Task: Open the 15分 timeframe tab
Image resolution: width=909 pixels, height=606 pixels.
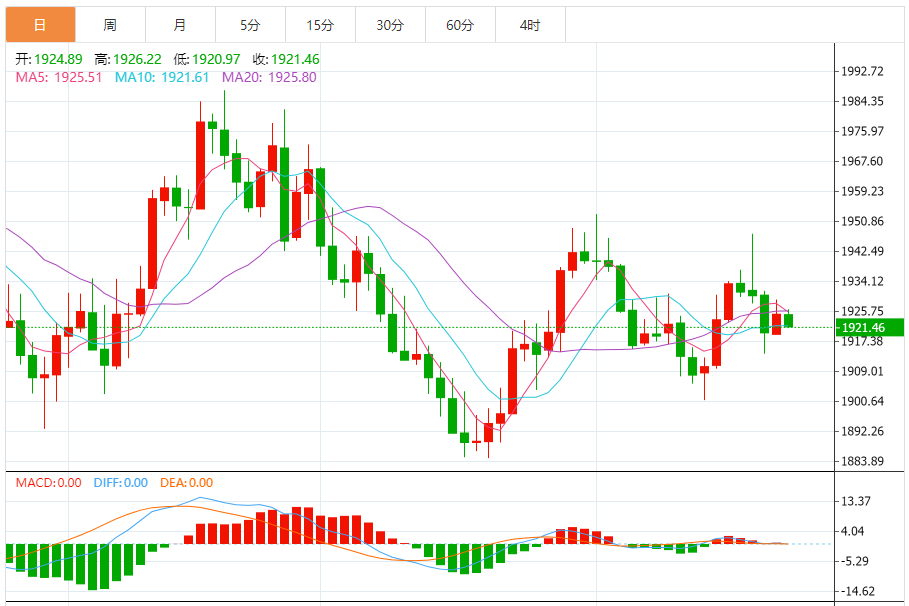Action: coord(321,25)
